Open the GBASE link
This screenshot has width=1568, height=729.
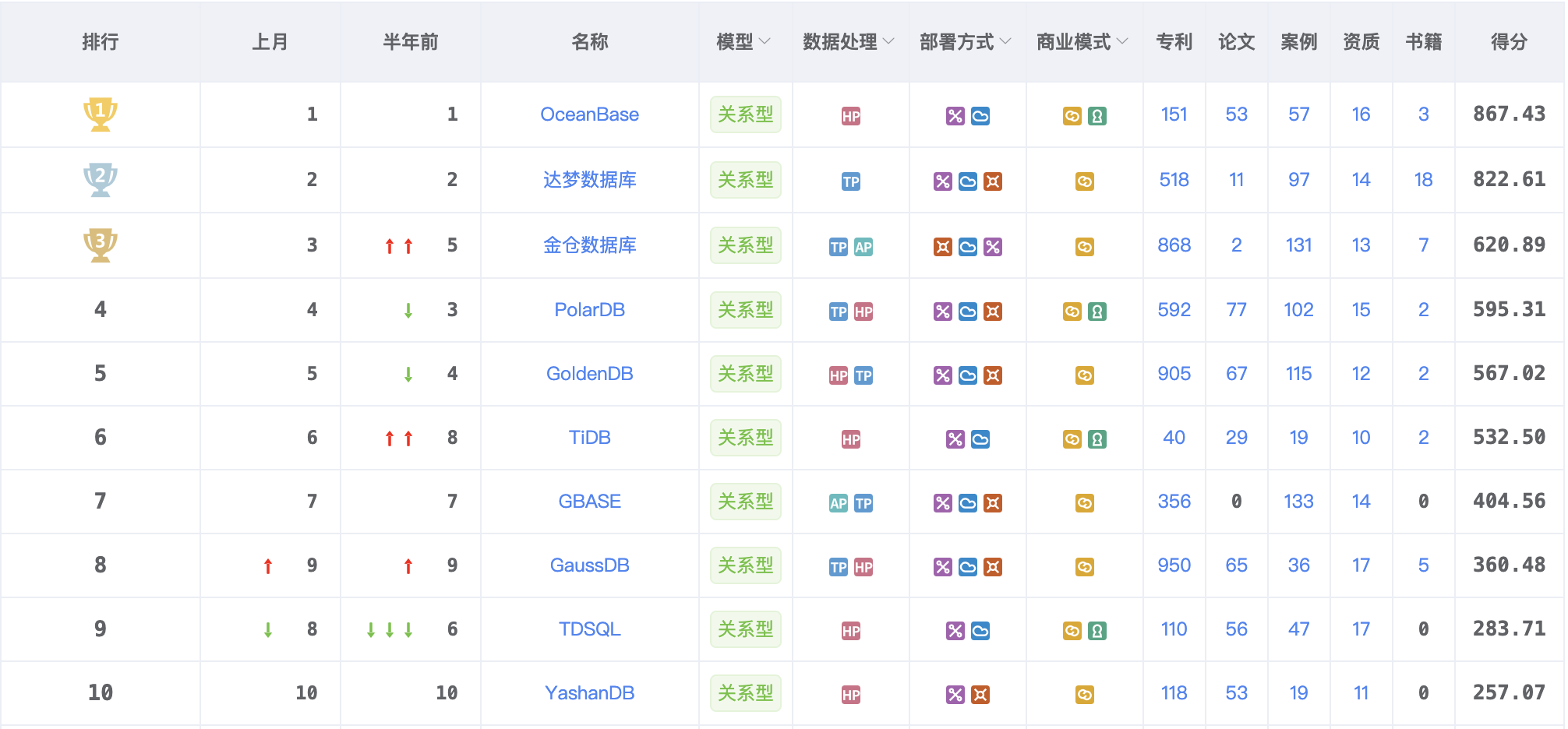590,502
